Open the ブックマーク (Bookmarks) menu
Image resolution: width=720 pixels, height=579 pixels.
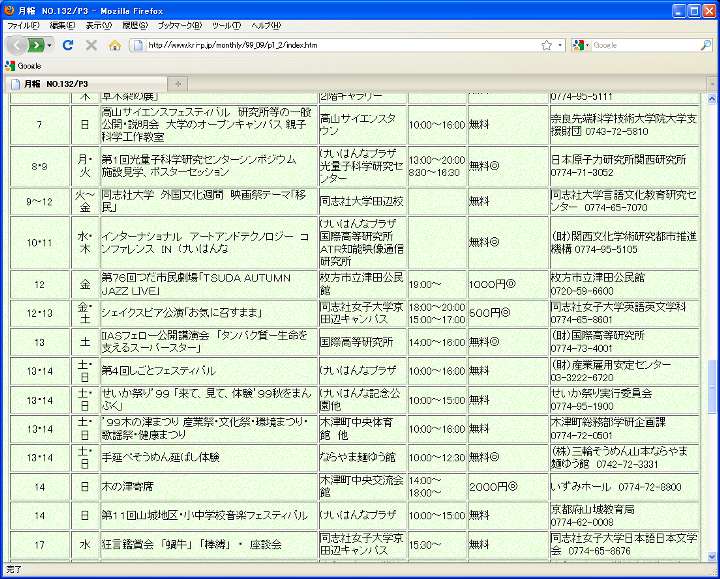click(x=179, y=25)
